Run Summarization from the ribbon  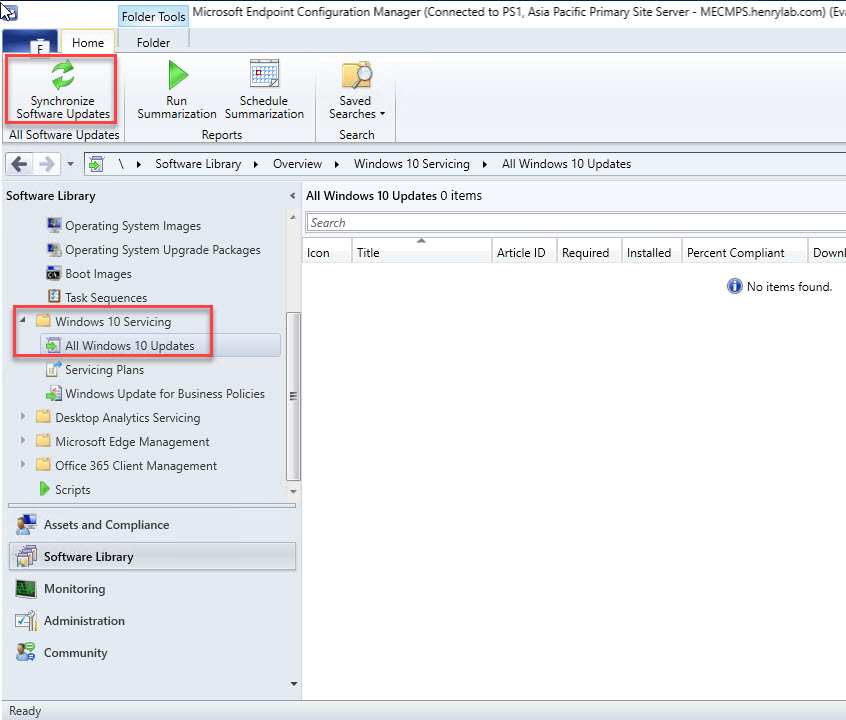[x=177, y=76]
